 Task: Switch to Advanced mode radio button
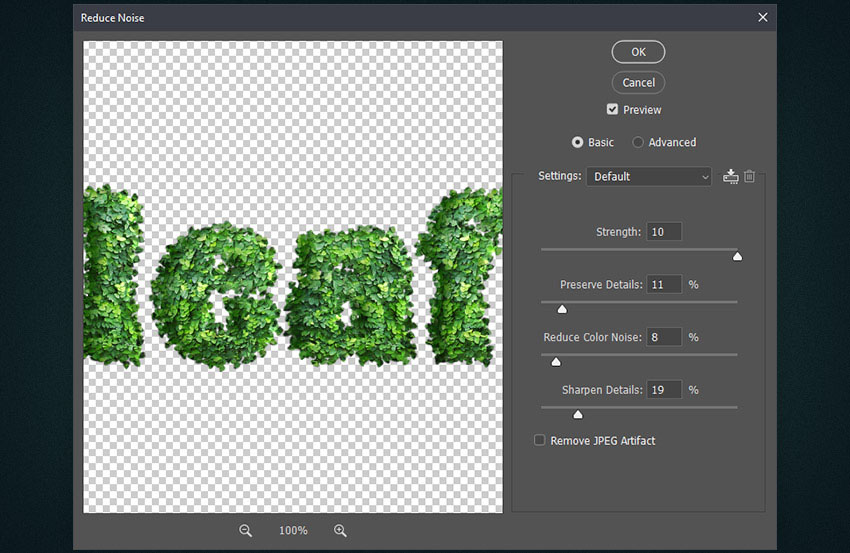click(638, 142)
